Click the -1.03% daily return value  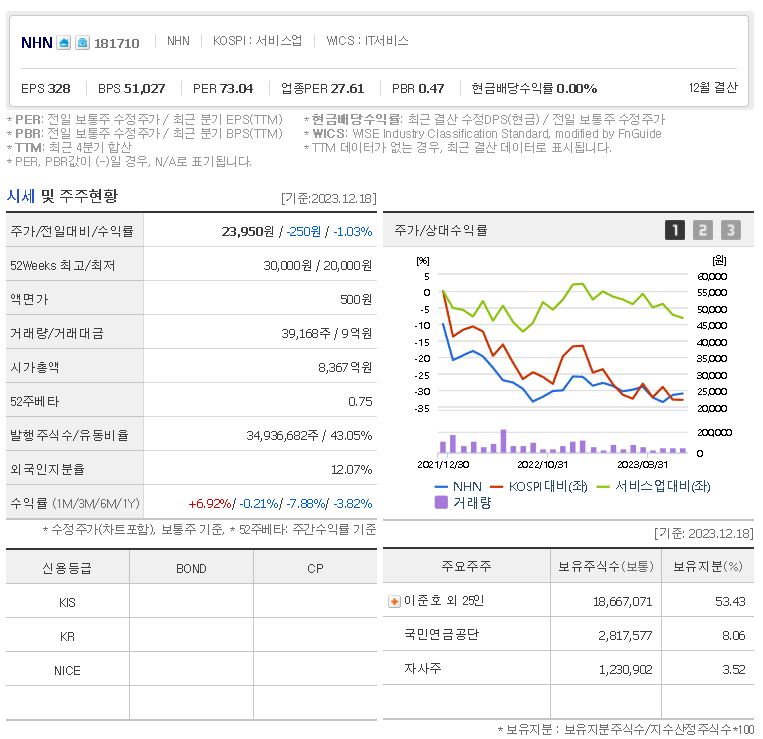353,232
